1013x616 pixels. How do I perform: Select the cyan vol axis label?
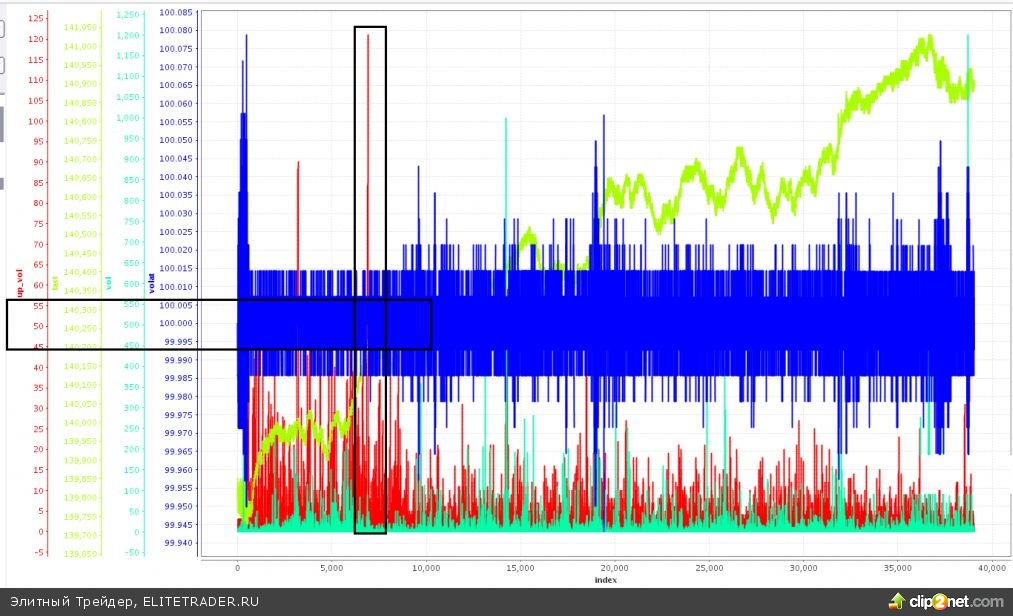pyautogui.click(x=108, y=283)
